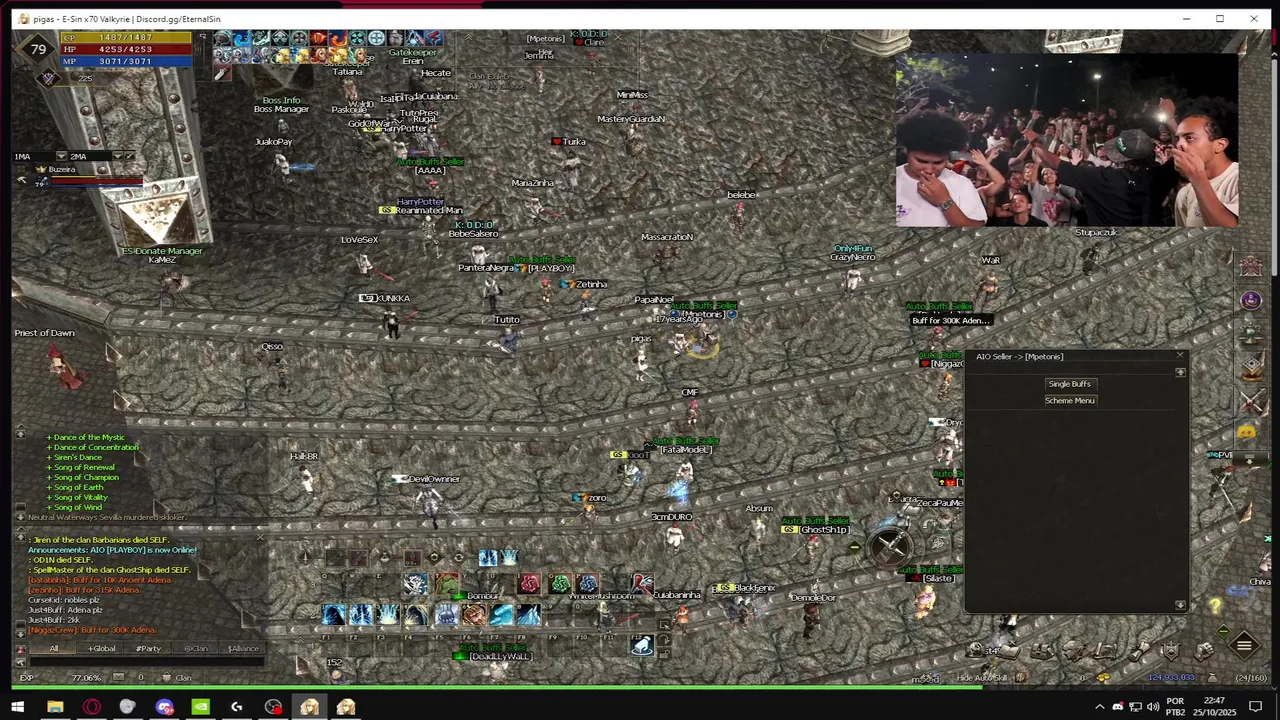Click AIO Seller dialog scroll-up arrow

tap(1181, 372)
